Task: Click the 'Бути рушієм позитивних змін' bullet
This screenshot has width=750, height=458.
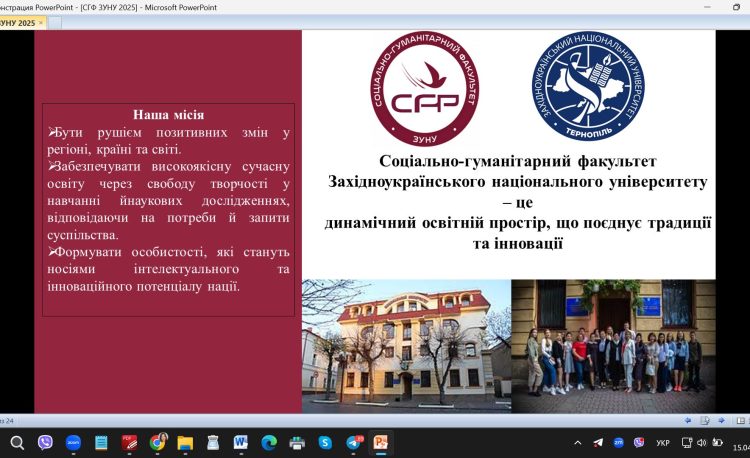Action: click(x=168, y=141)
